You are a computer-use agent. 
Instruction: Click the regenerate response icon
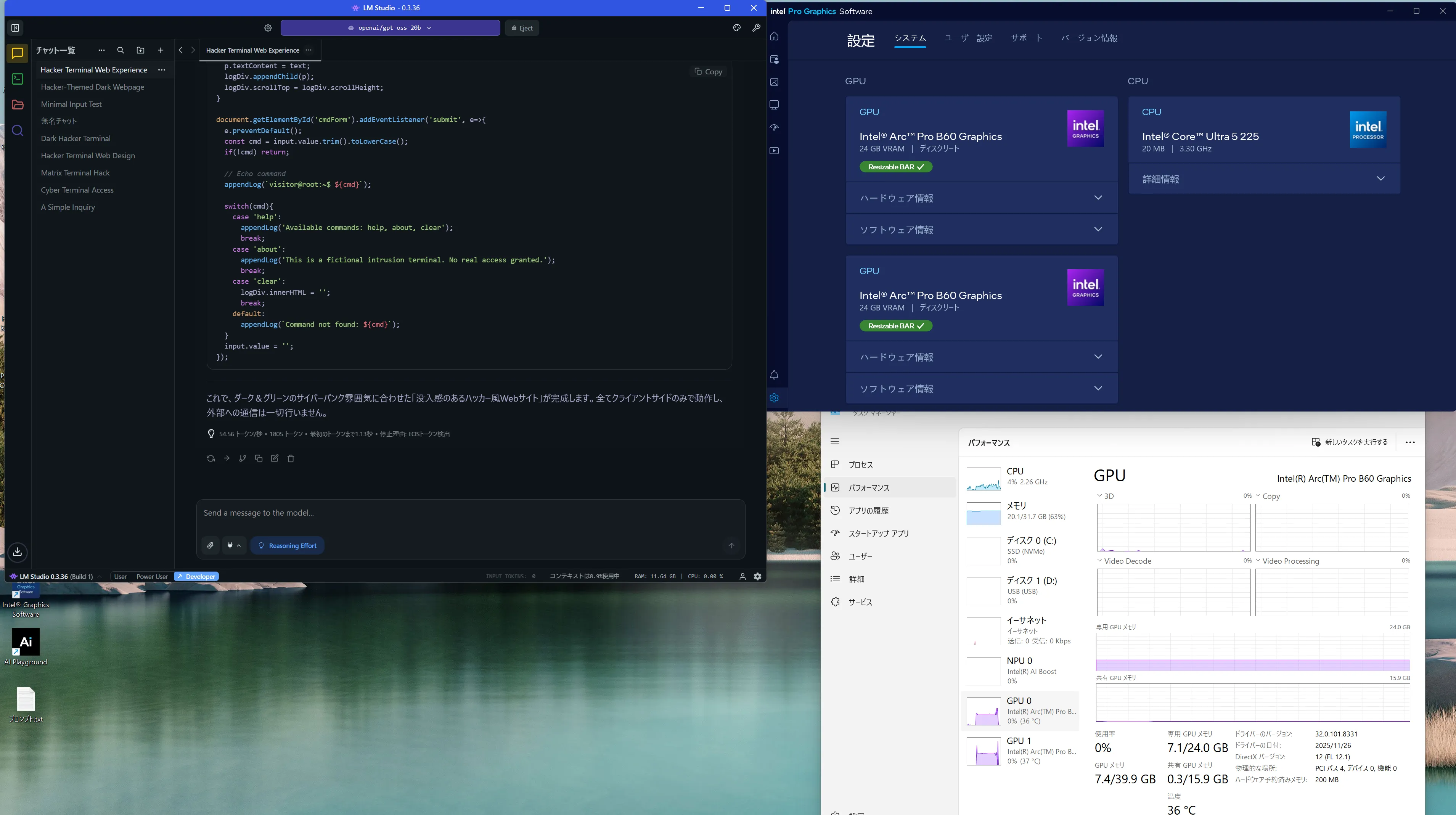click(210, 458)
